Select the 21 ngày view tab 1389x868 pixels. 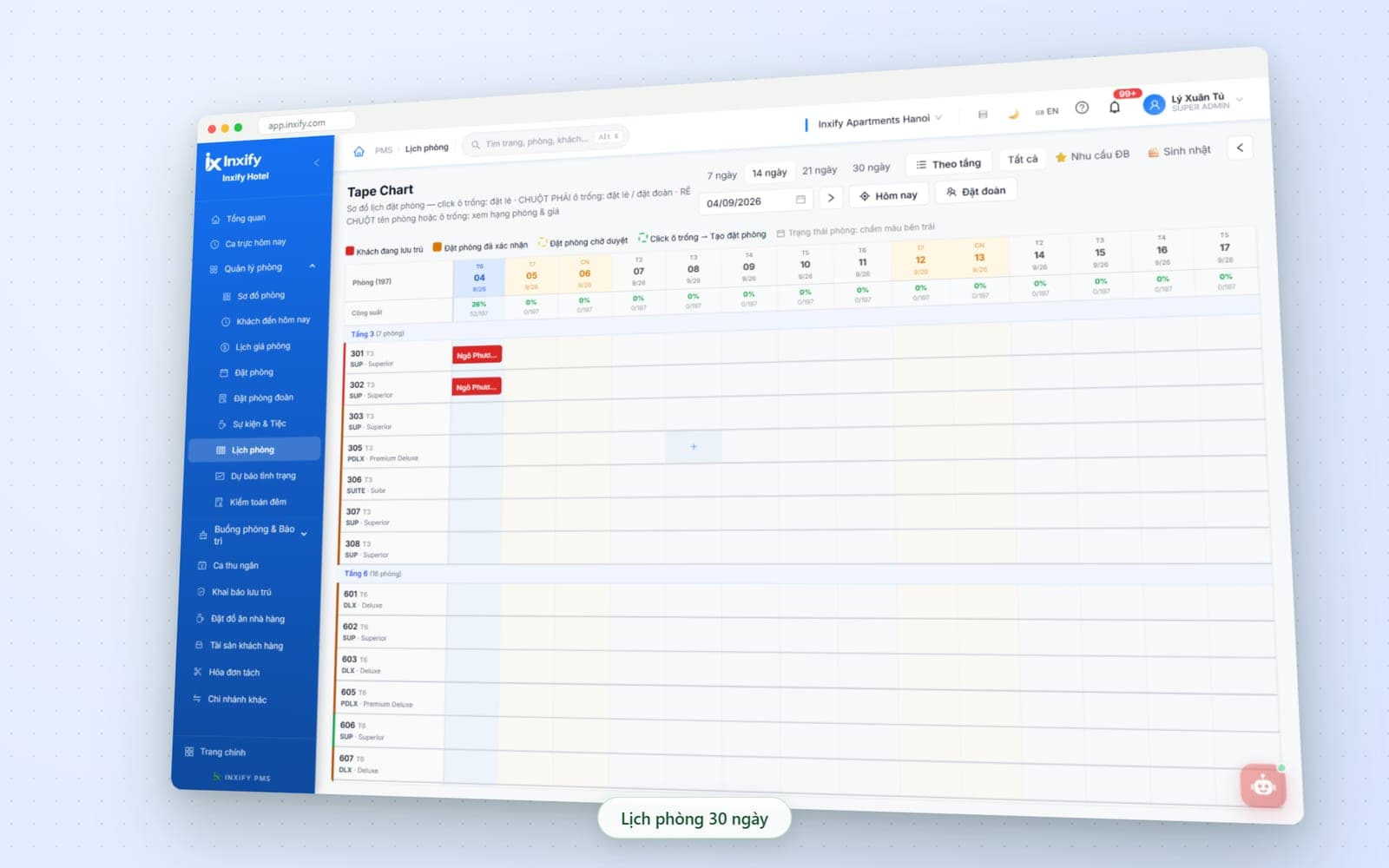[820, 170]
